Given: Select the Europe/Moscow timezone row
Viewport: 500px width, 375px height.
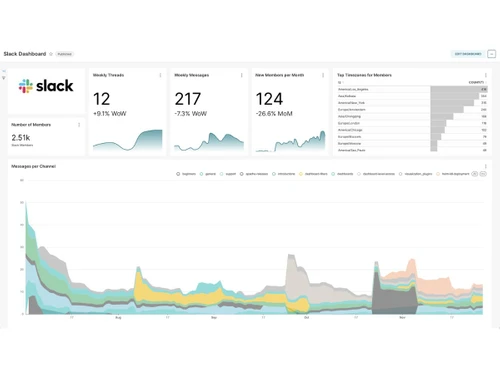Looking at the screenshot, I should 413,144.
